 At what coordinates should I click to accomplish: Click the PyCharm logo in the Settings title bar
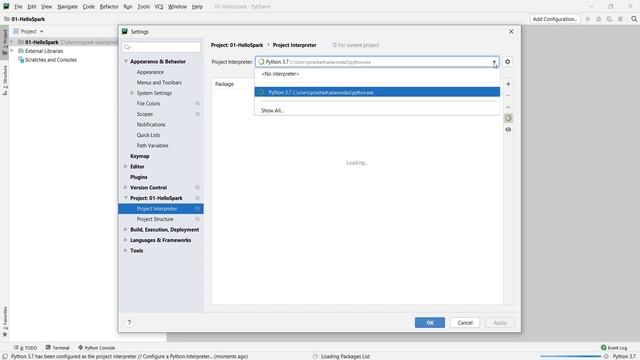[x=125, y=31]
